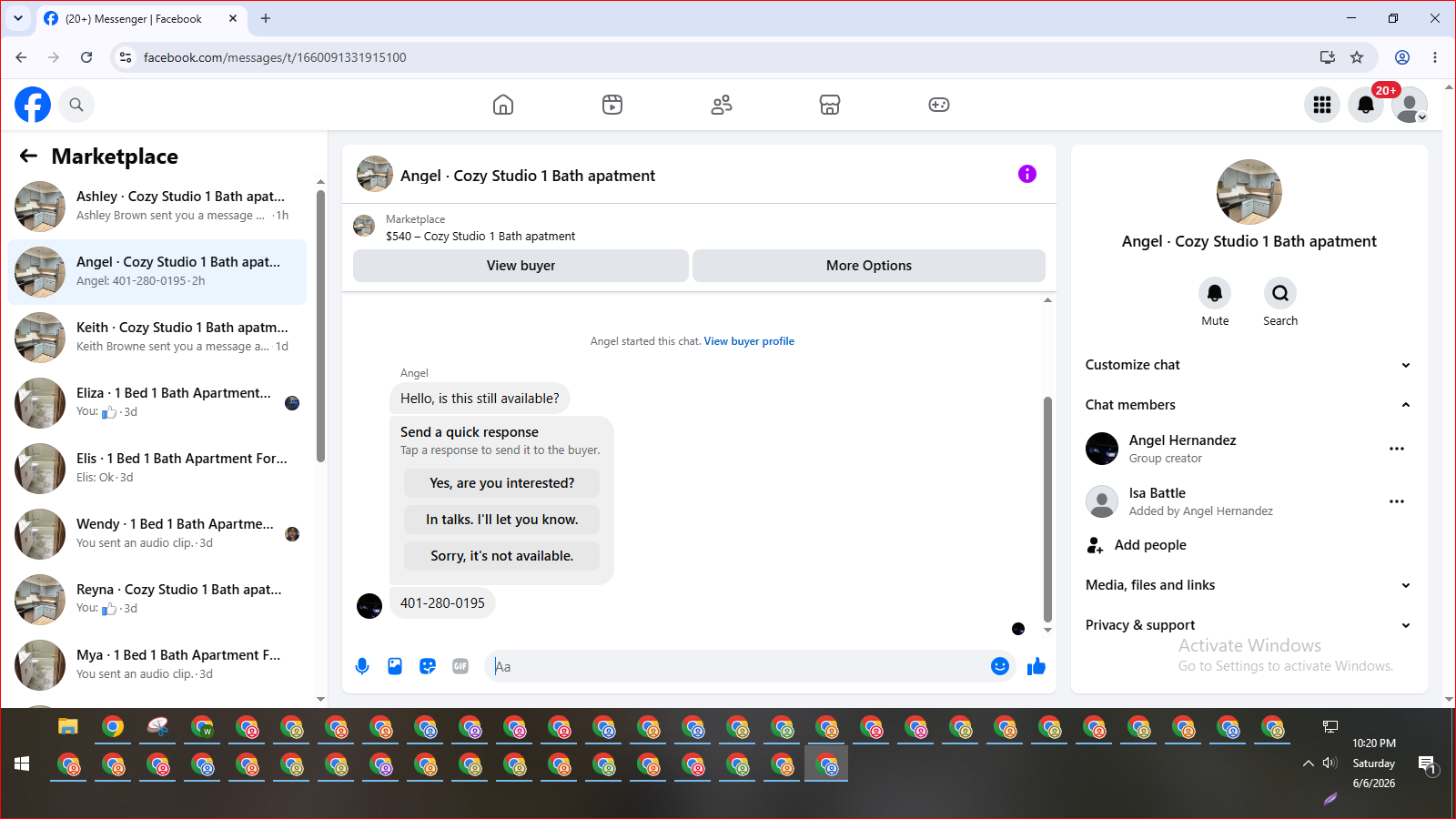Screen dimensions: 1456x819
Task: Click the 'Hello, is this still available?' message
Action: [480, 399]
